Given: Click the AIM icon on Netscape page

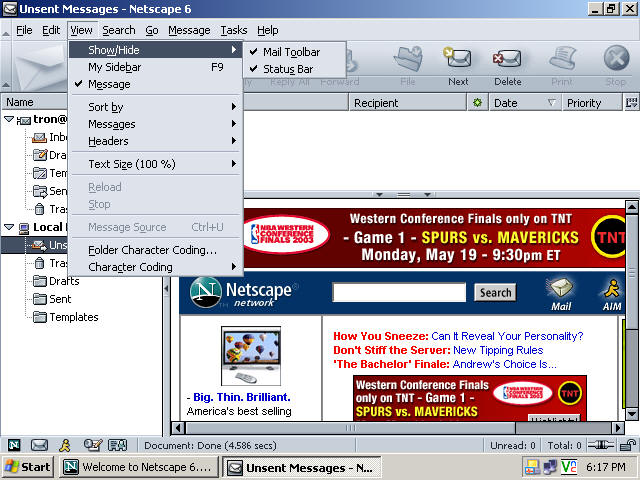Looking at the screenshot, I should (612, 294).
